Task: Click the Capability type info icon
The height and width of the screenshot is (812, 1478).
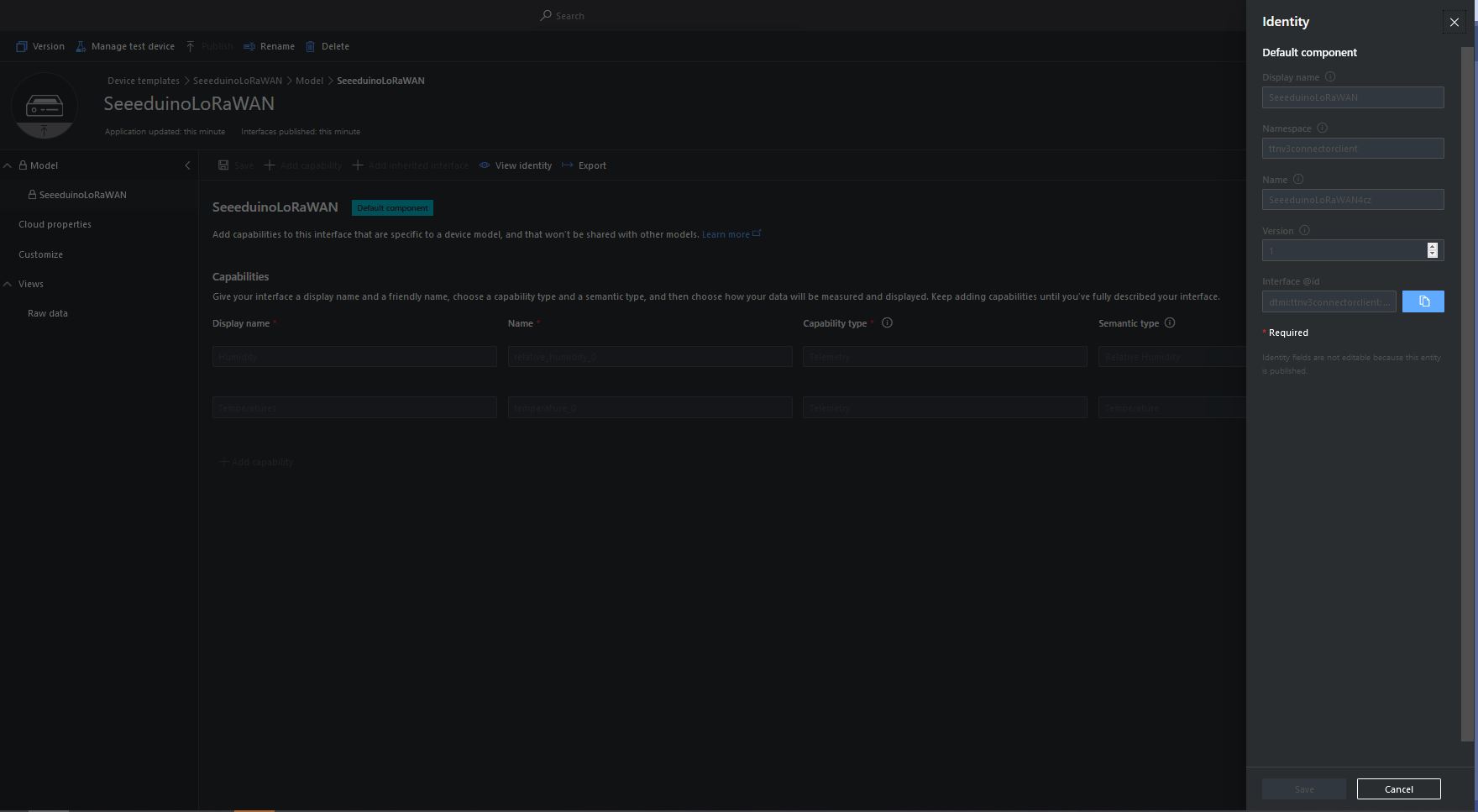Action: point(887,323)
